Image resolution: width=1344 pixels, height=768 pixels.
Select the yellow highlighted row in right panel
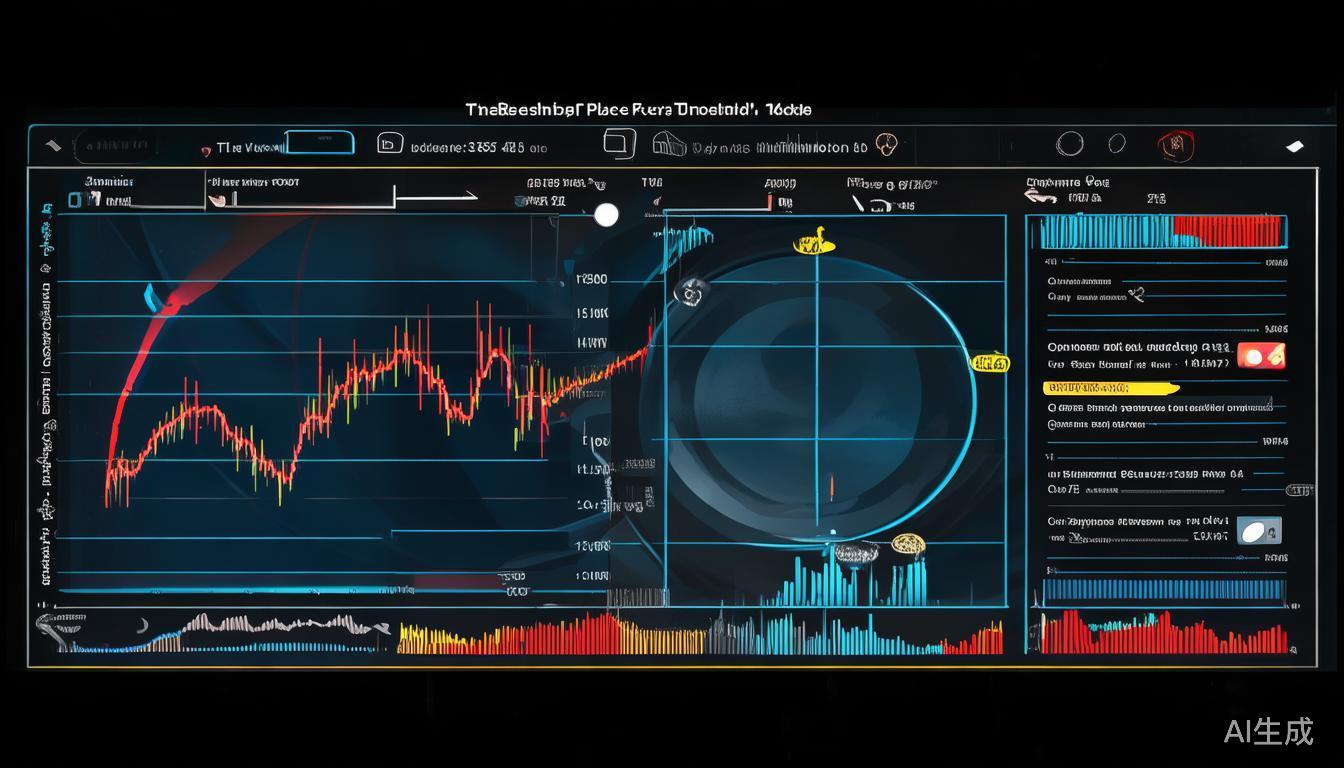1110,388
